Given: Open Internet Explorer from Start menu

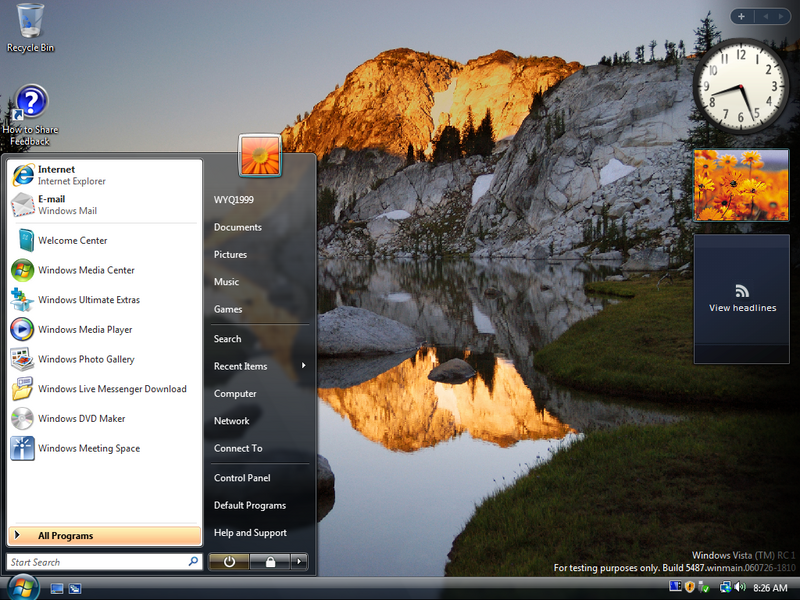Looking at the screenshot, I should point(70,175).
